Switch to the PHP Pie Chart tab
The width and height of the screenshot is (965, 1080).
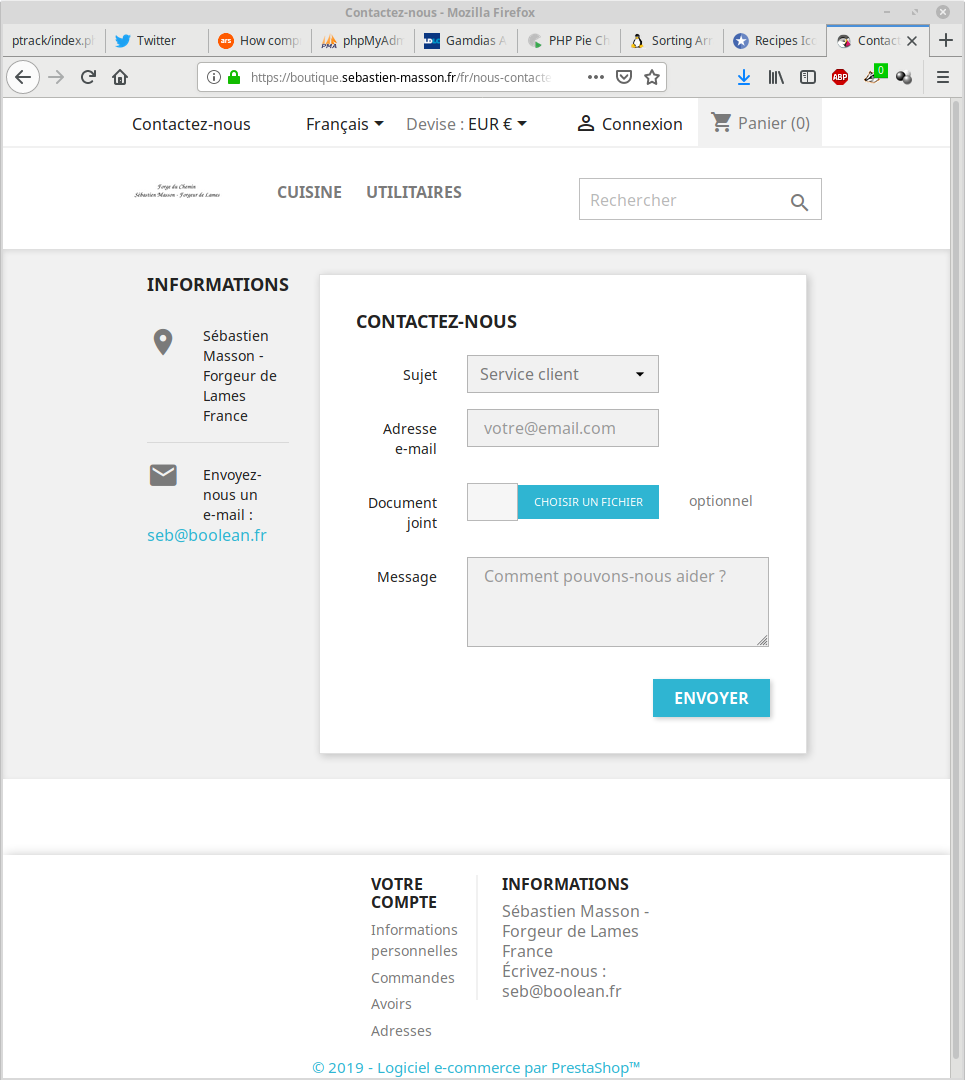(569, 41)
